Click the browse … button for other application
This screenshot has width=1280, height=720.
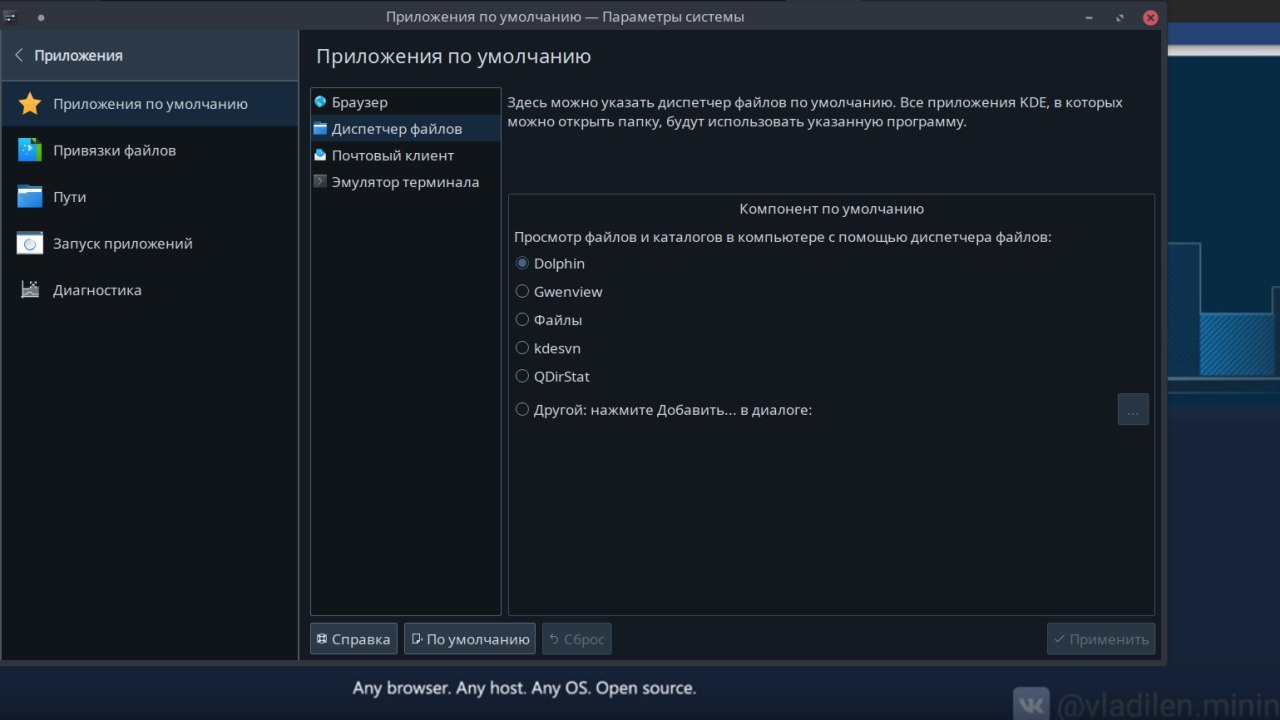click(1133, 409)
